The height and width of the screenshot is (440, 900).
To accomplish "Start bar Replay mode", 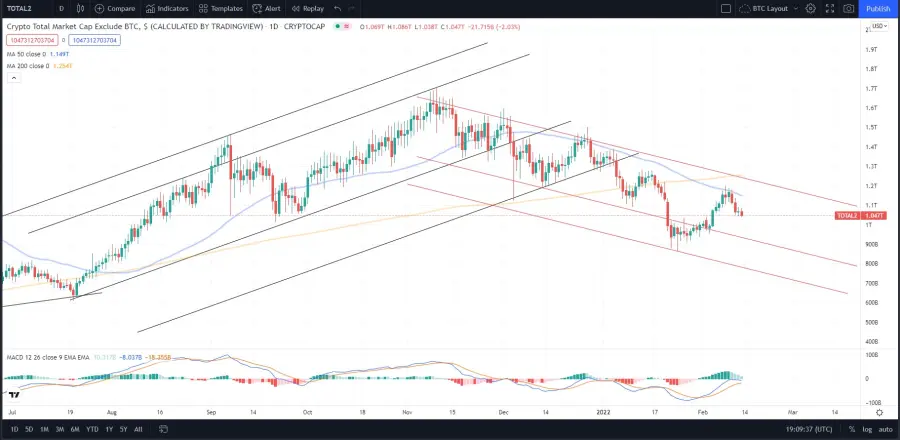I will point(307,9).
